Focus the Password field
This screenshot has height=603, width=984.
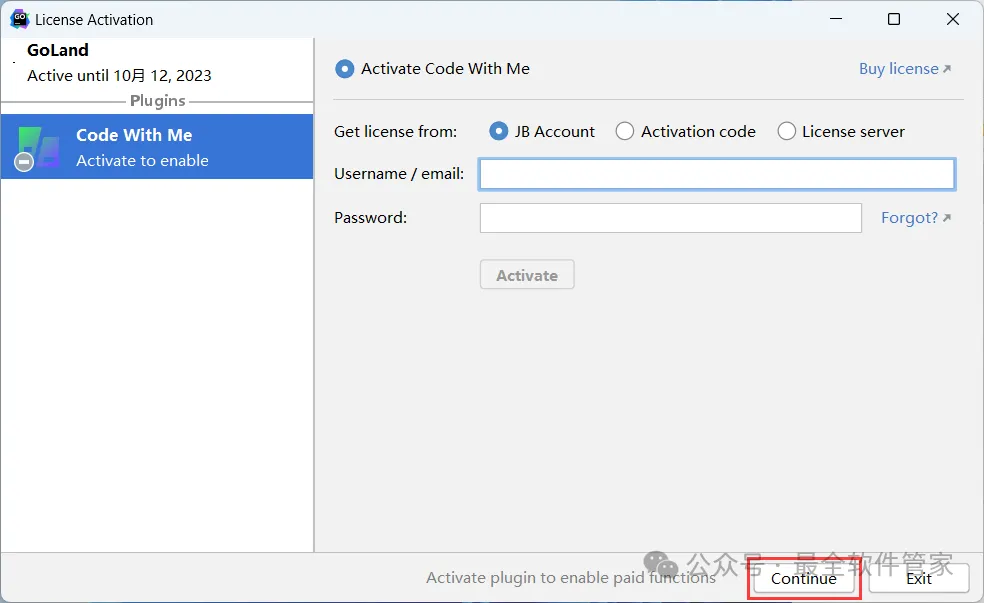click(x=671, y=218)
